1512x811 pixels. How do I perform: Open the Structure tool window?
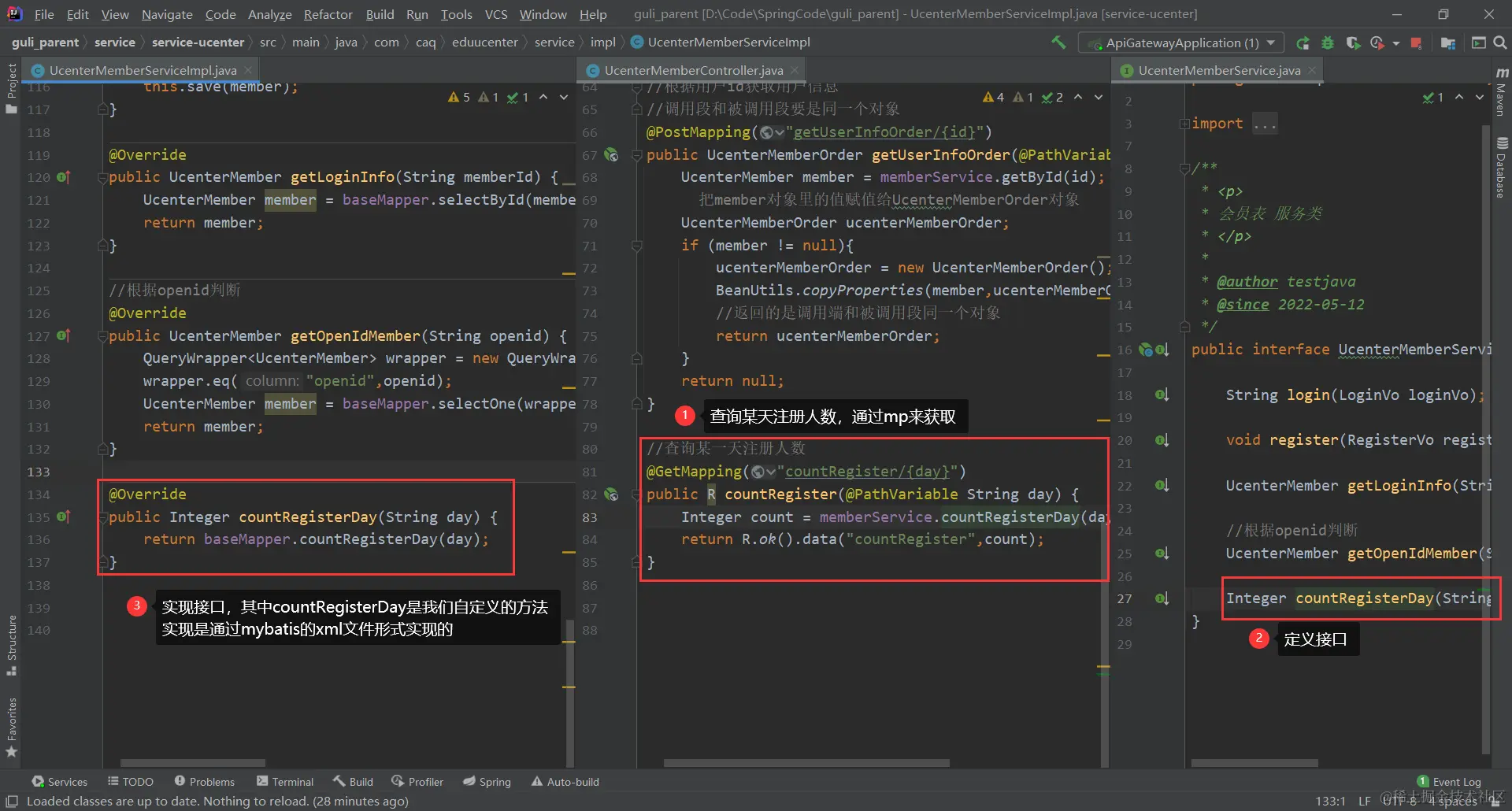click(x=11, y=646)
